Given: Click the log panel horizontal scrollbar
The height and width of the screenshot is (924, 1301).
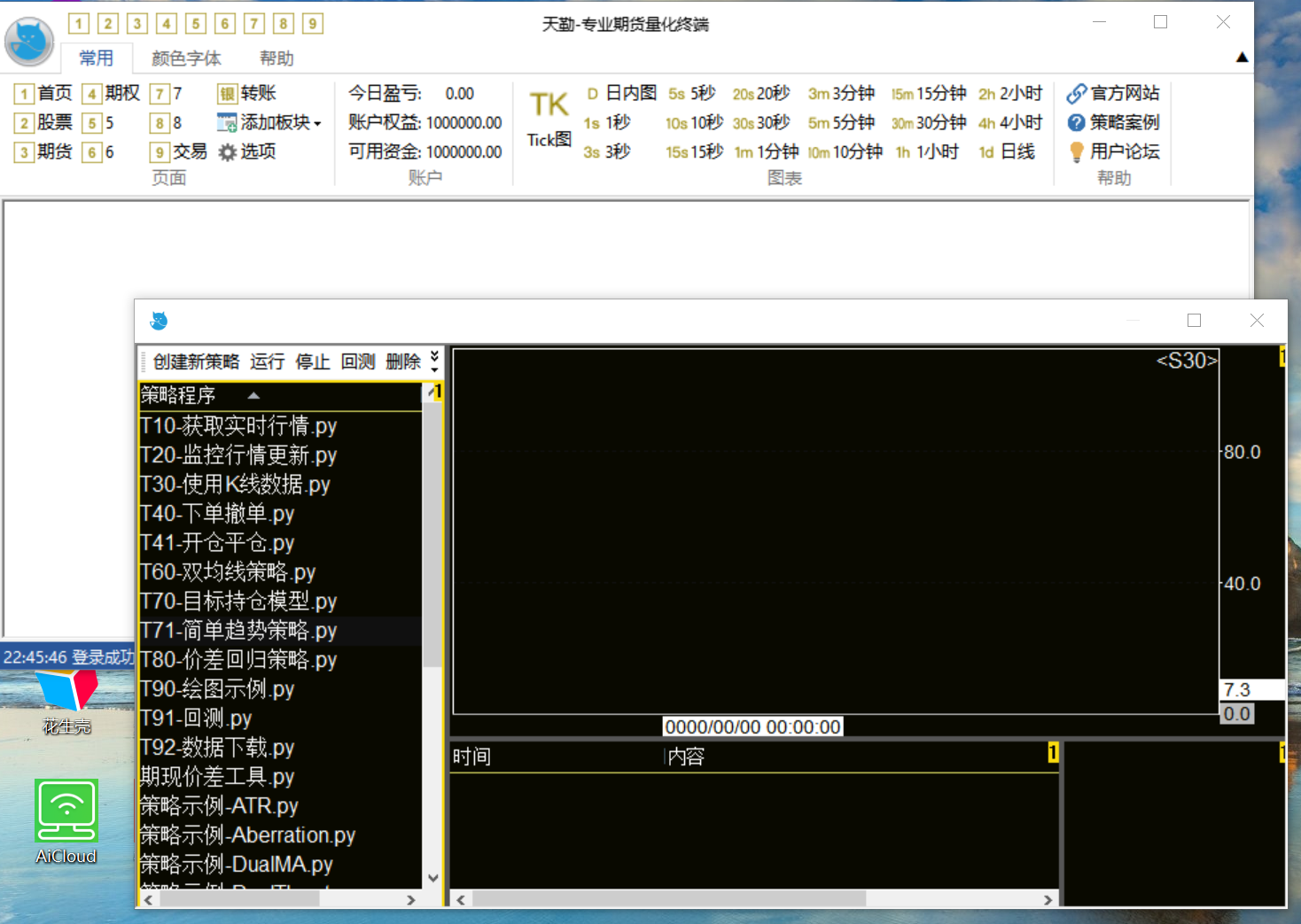Looking at the screenshot, I should tap(669, 899).
